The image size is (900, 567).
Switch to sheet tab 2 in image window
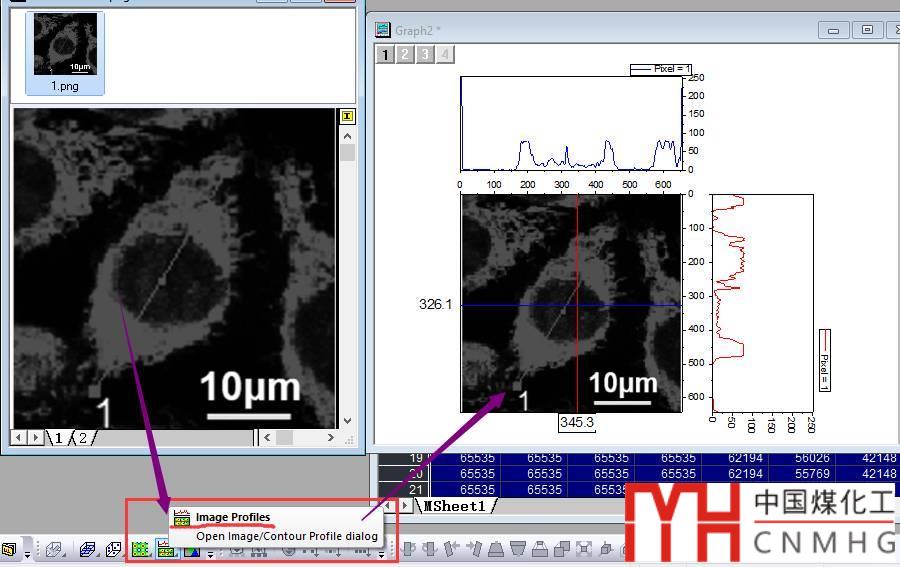pyautogui.click(x=82, y=437)
